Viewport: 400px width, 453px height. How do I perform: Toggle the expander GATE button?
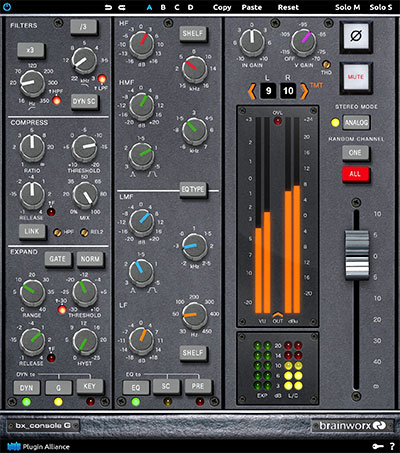pyautogui.click(x=58, y=259)
